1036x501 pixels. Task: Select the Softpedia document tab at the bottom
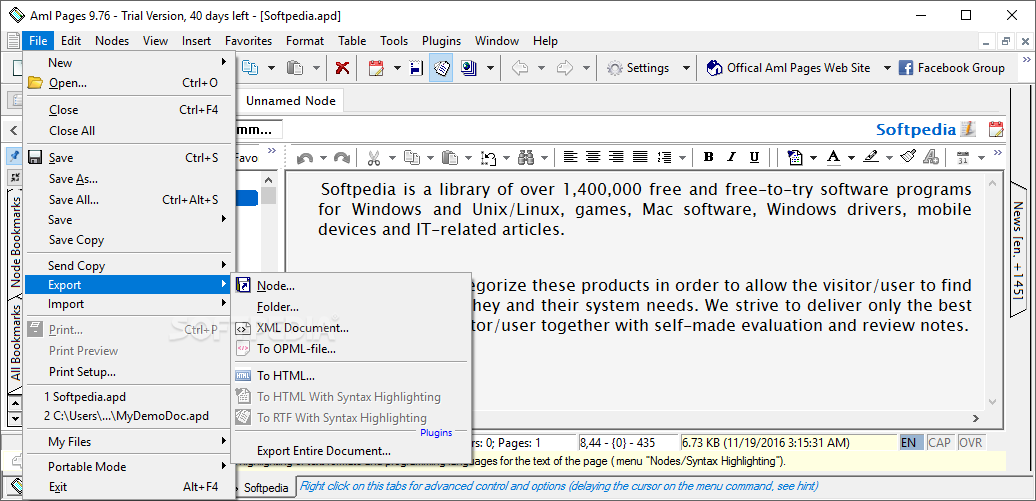(266, 488)
